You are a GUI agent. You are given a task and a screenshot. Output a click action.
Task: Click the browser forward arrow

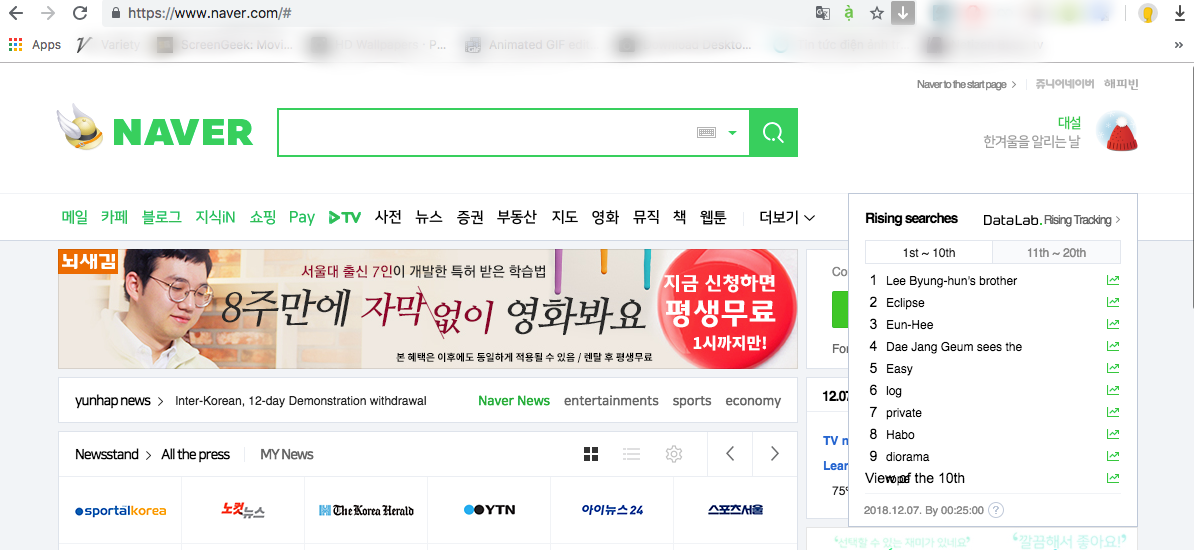tap(47, 13)
